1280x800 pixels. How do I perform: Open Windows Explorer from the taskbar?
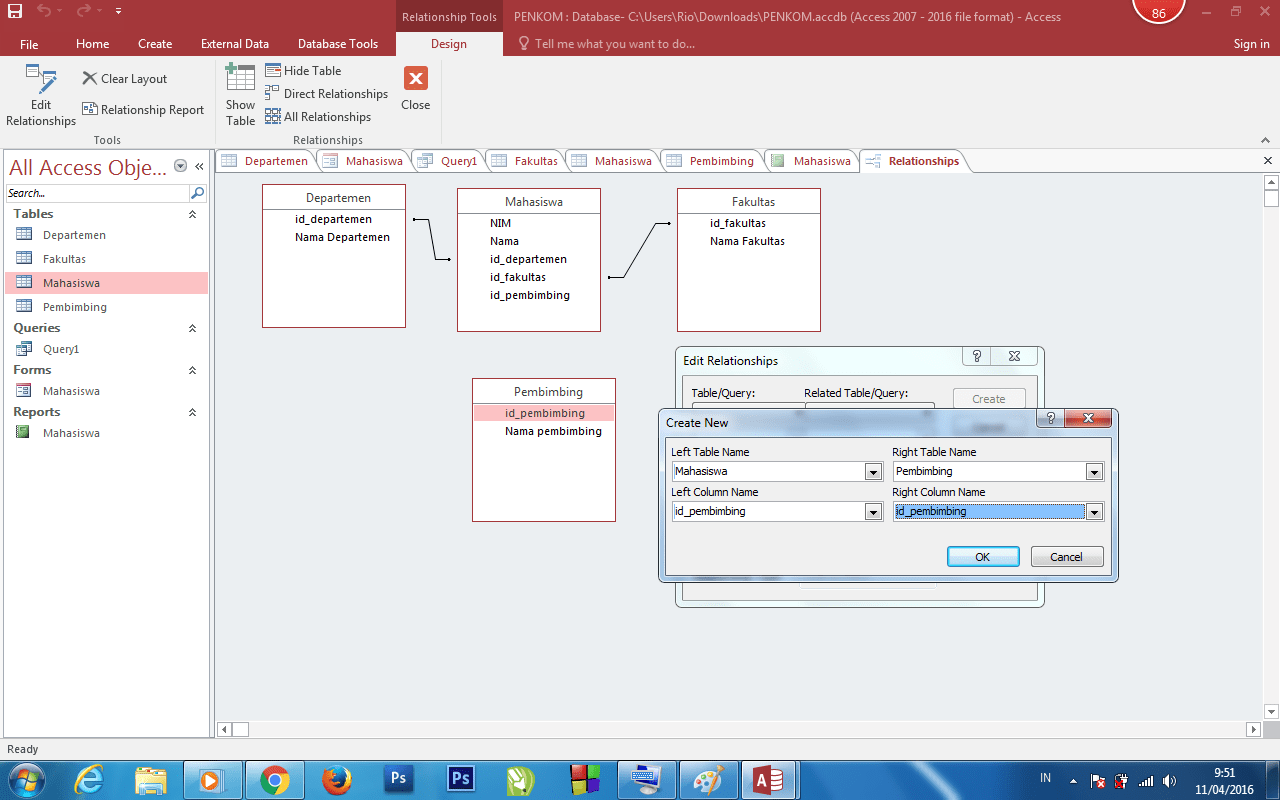click(x=151, y=780)
